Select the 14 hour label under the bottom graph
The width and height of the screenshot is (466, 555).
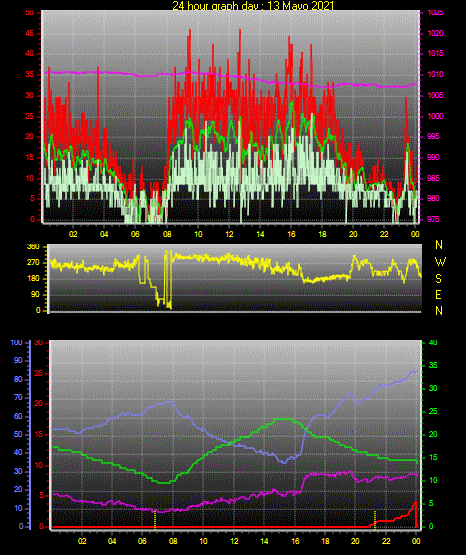(x=264, y=541)
